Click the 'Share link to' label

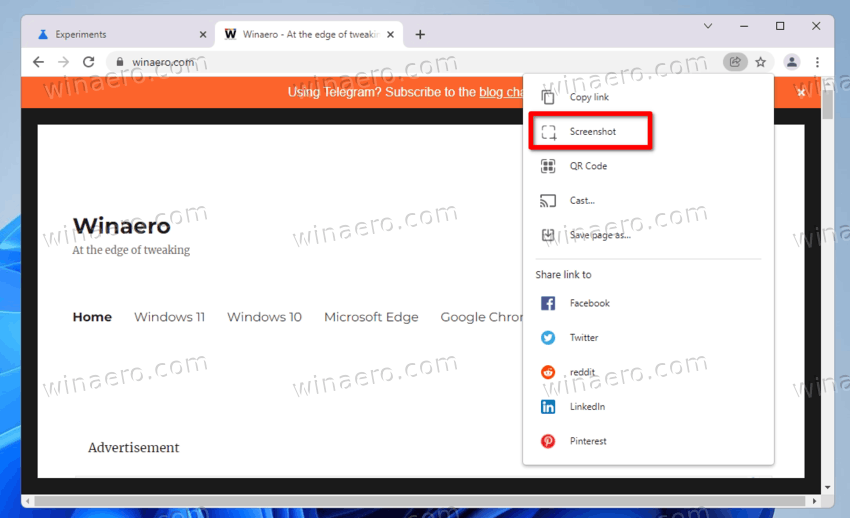click(x=563, y=275)
